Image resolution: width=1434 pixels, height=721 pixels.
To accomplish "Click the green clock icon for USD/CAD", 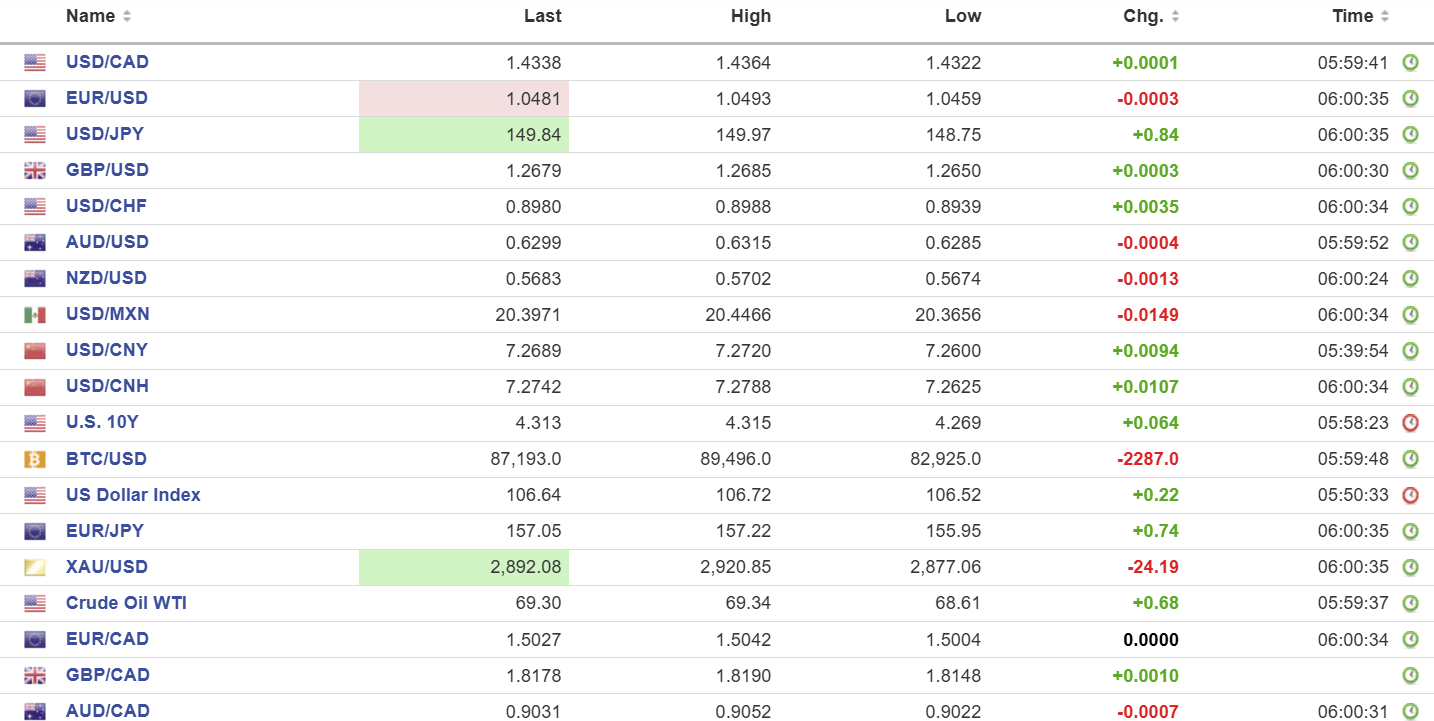I will pyautogui.click(x=1410, y=63).
